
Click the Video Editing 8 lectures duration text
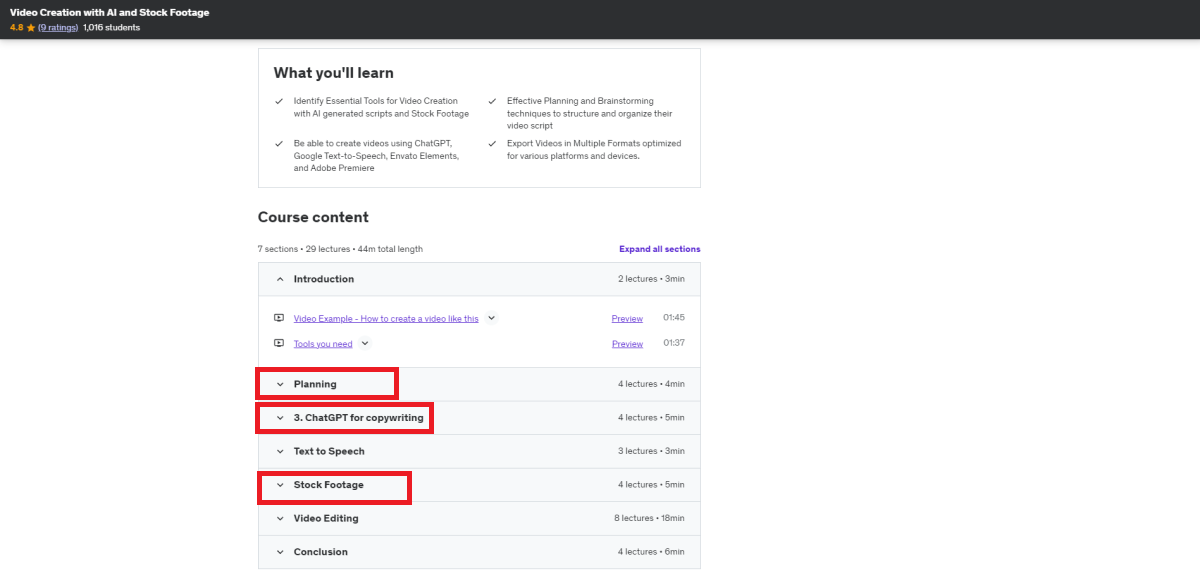tap(651, 518)
